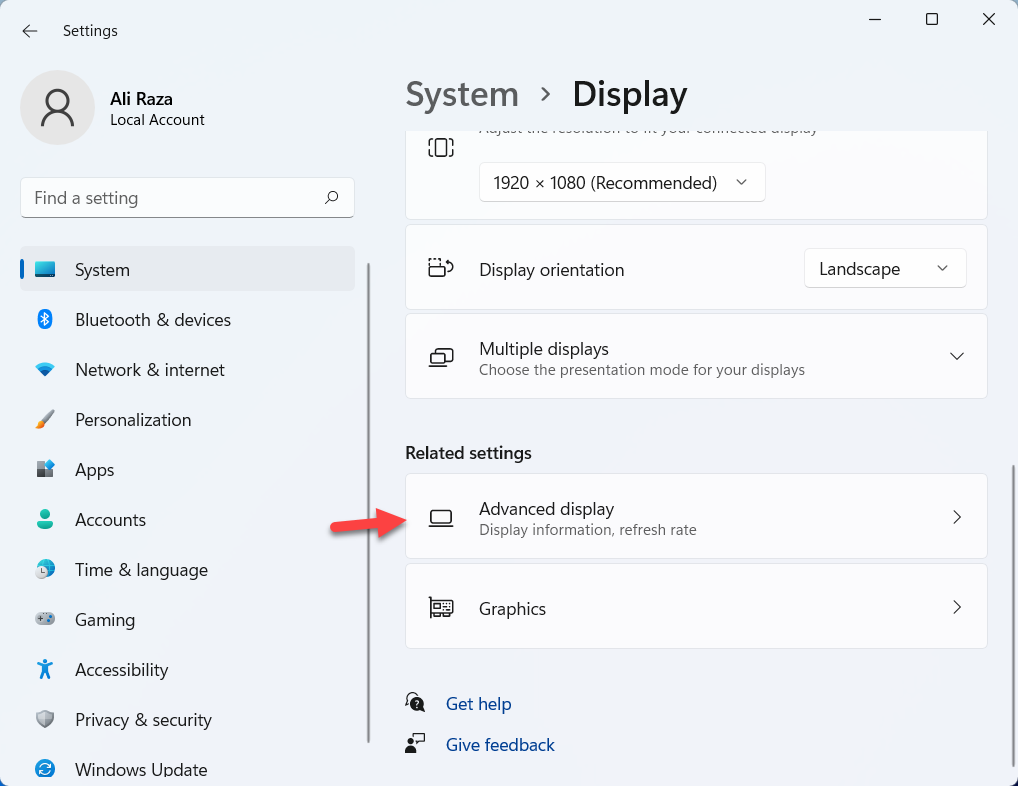Open Accessibility settings via its icon
1018x786 pixels.
(x=45, y=669)
